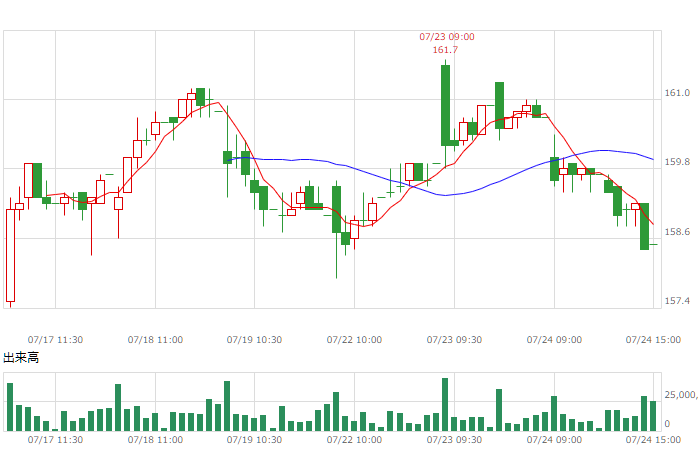Click the 0 volume axis label
This screenshot has width=698, height=450.
point(667,424)
